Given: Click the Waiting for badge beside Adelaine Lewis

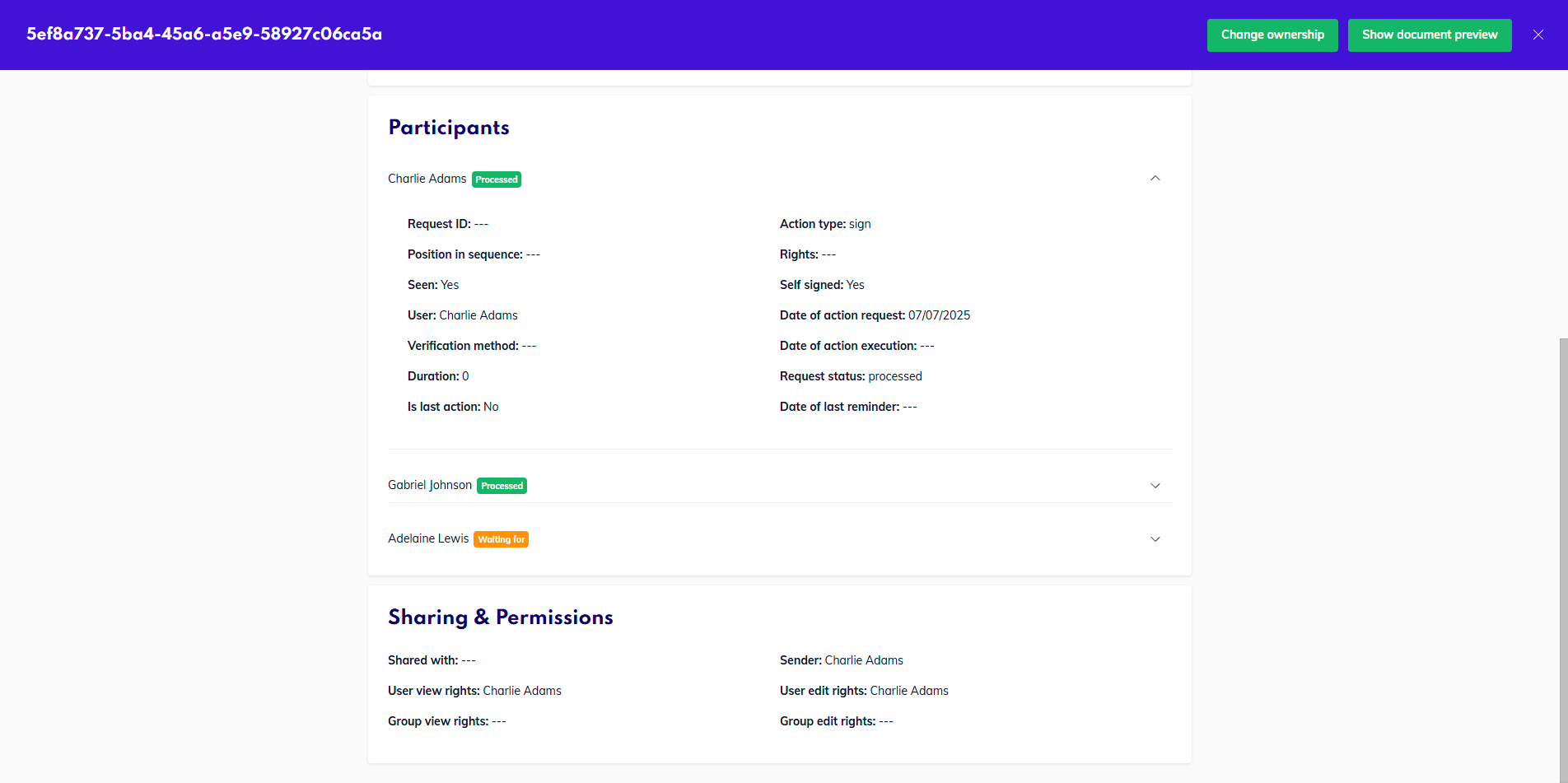Looking at the screenshot, I should [x=501, y=538].
